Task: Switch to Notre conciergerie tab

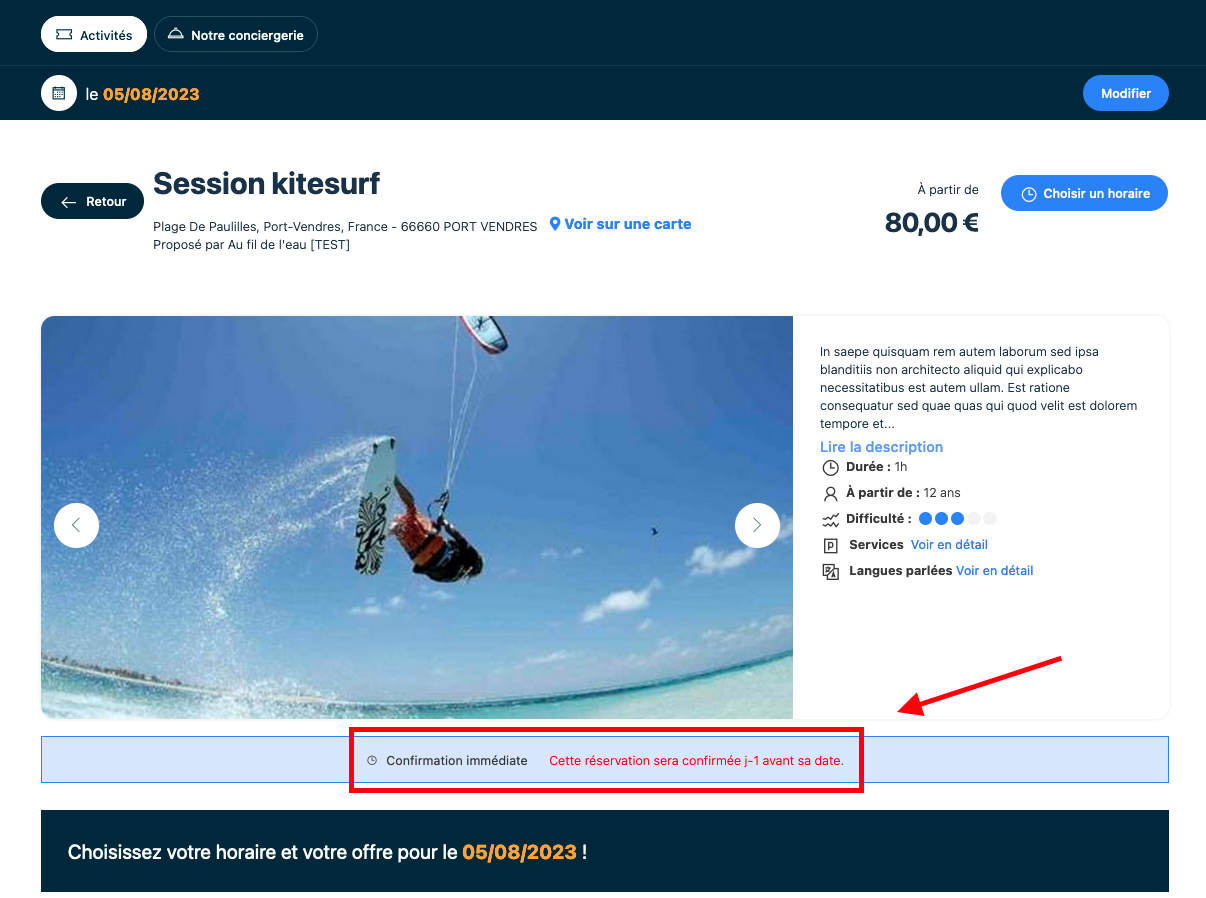Action: [236, 34]
